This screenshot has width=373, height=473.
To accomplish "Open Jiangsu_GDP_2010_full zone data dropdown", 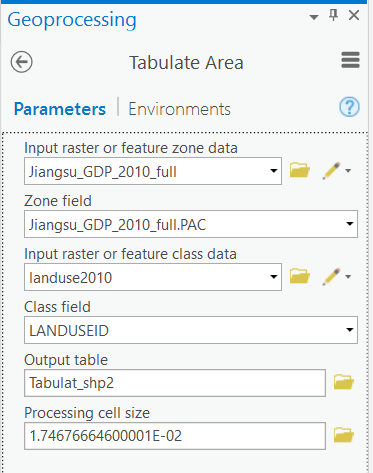I will [x=274, y=171].
